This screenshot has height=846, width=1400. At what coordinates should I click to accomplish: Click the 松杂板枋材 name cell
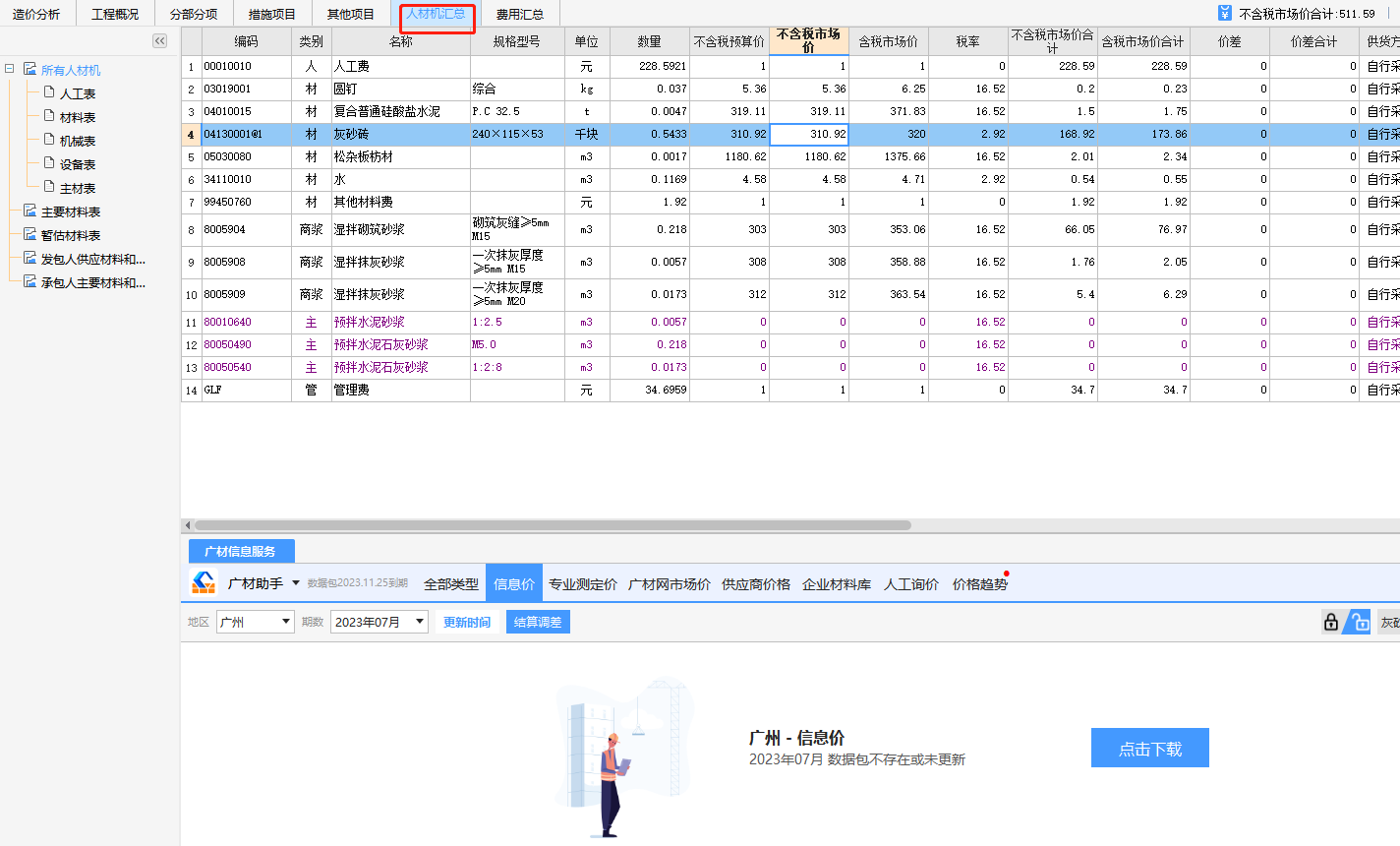coord(401,156)
